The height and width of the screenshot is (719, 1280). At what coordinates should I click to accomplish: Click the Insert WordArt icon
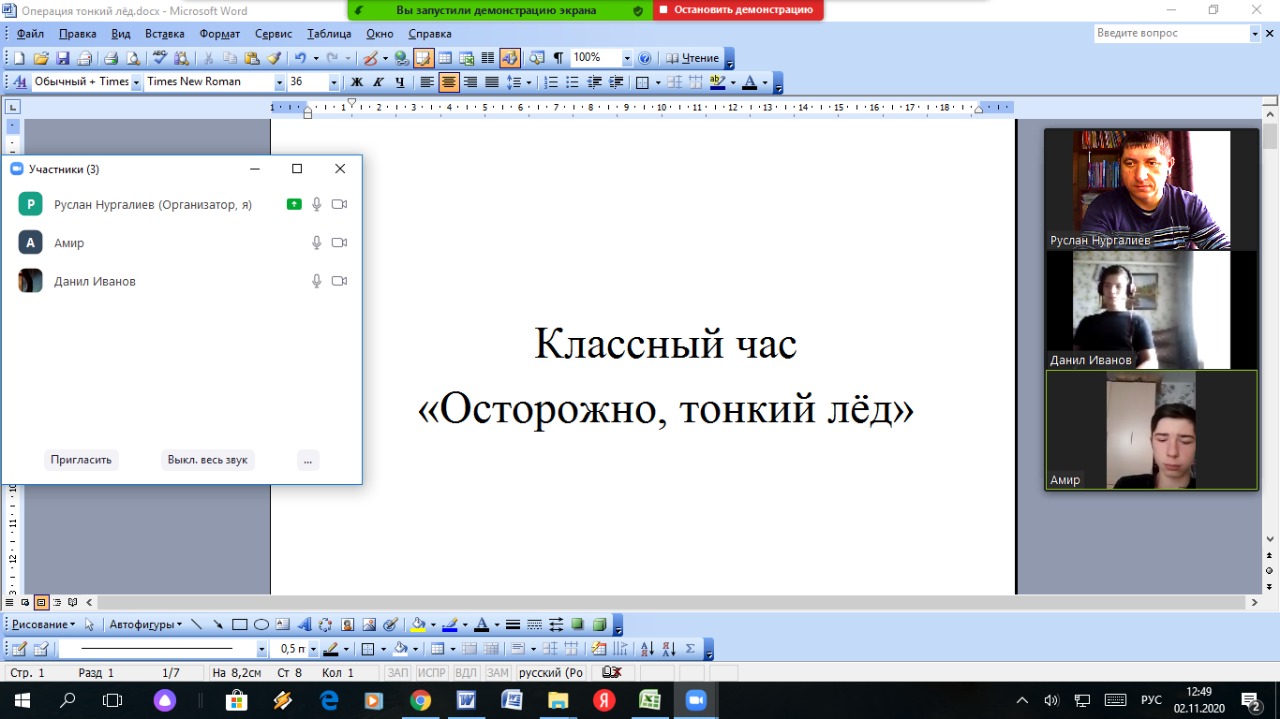(305, 625)
